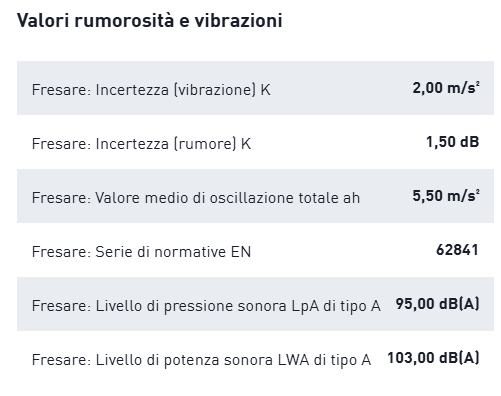
Task: Click the word Fresare in the noise uncertainty row
Action: tap(61, 144)
